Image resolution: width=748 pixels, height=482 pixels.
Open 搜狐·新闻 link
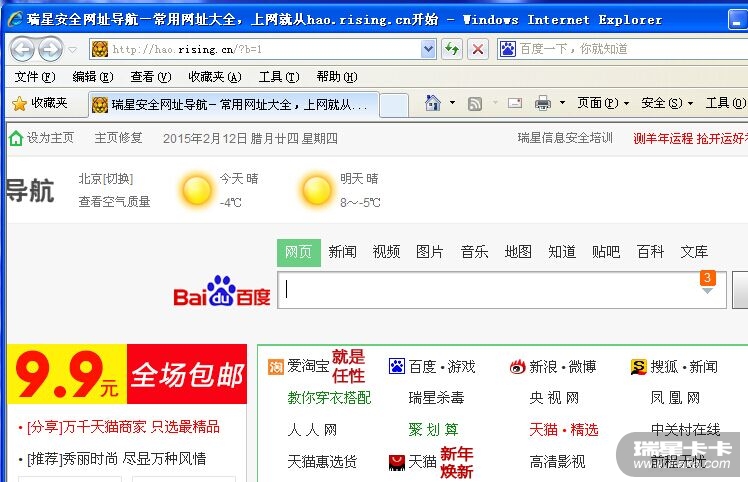coord(674,367)
